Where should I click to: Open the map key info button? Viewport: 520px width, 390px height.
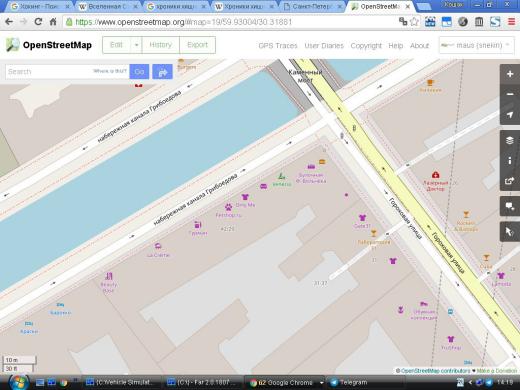click(x=510, y=161)
